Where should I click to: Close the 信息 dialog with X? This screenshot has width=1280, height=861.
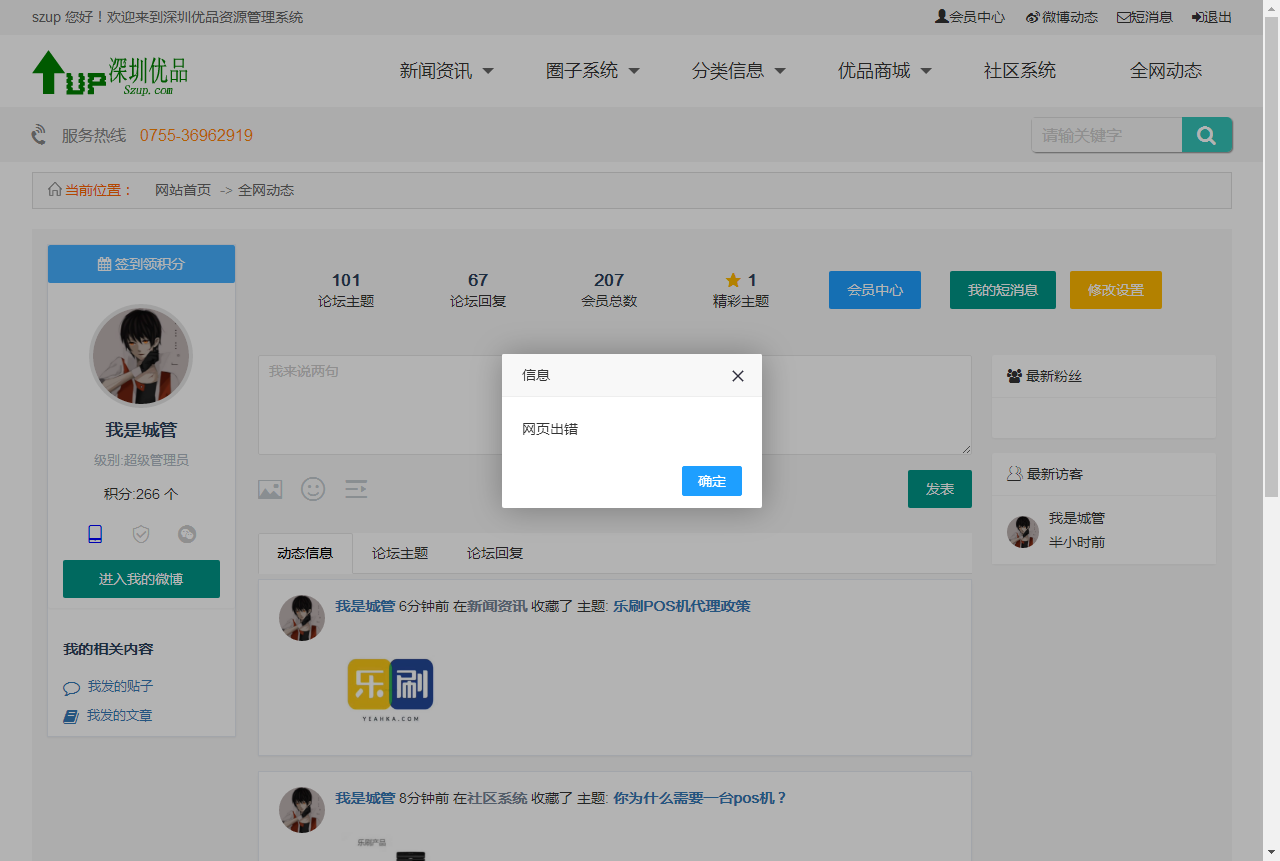point(738,376)
